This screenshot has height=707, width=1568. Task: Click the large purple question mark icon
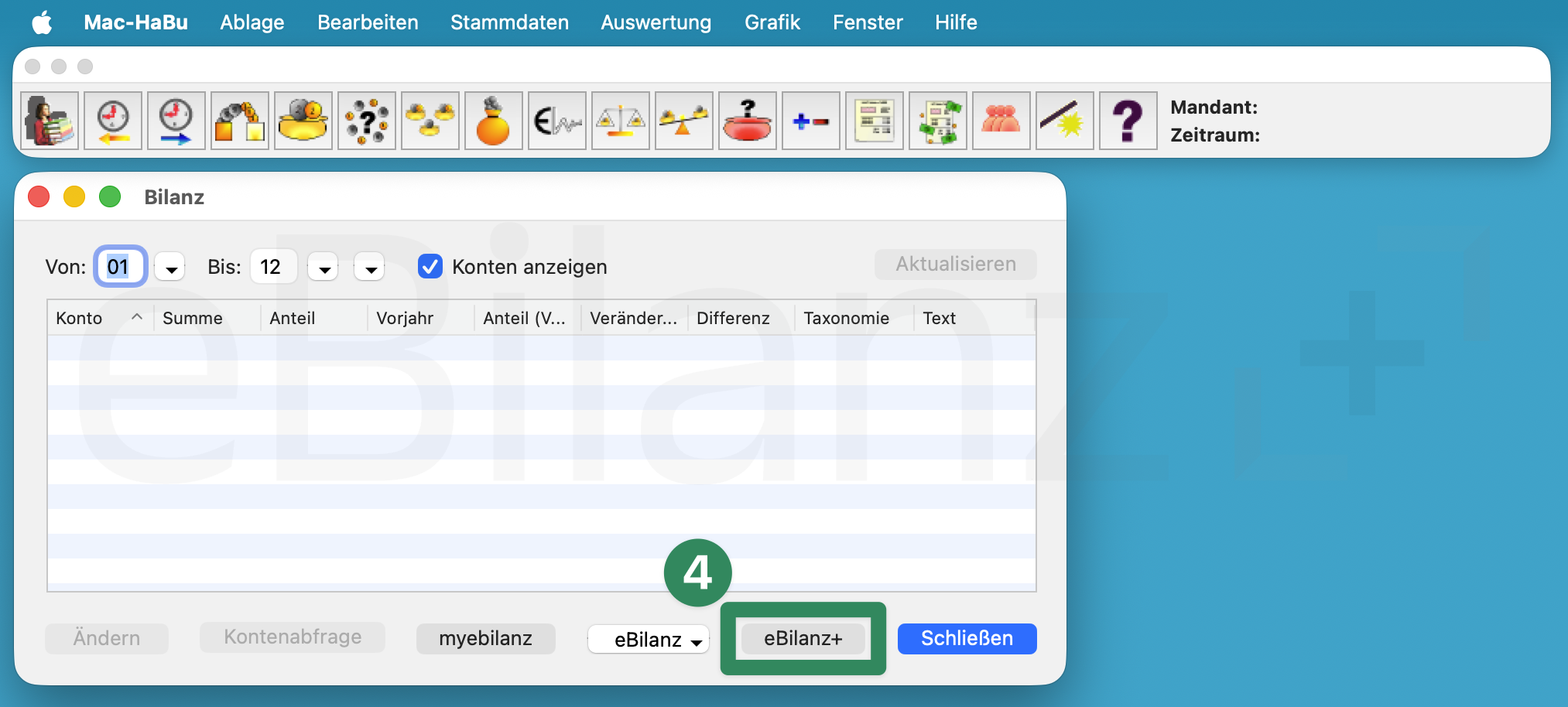(1128, 121)
